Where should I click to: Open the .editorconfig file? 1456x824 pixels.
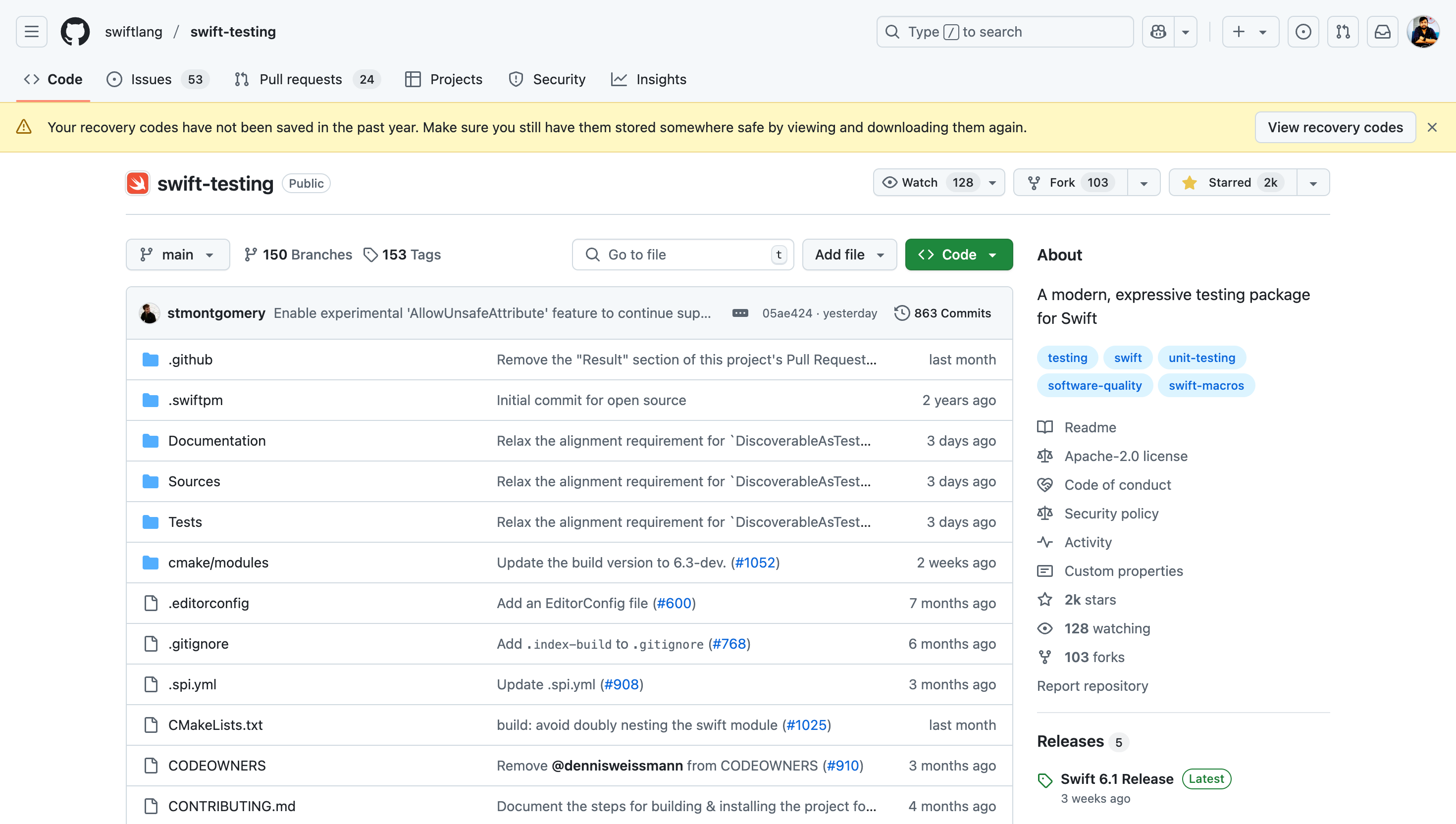[208, 603]
